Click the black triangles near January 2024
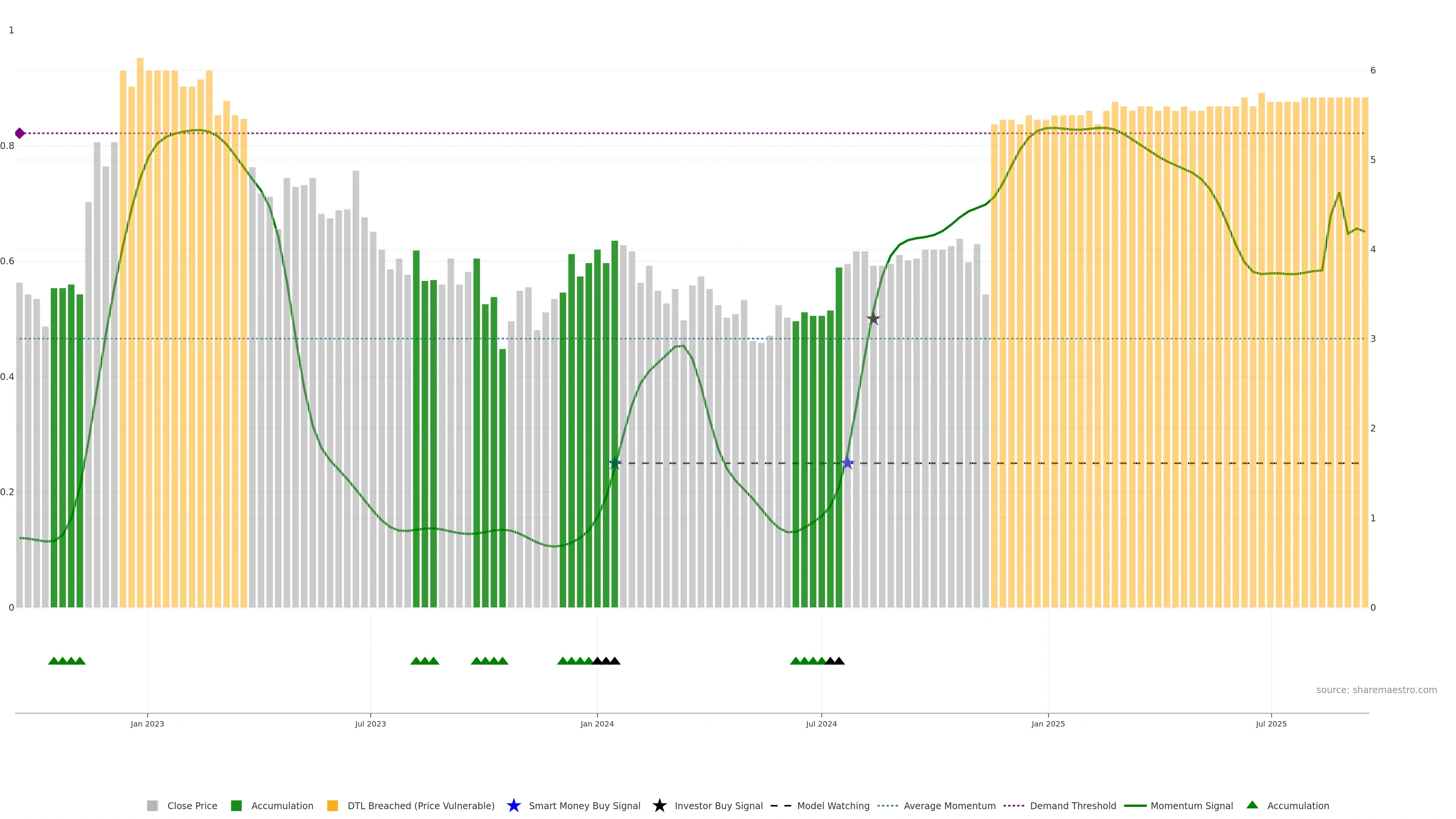Screen dimensions: 1456x819 [x=606, y=661]
